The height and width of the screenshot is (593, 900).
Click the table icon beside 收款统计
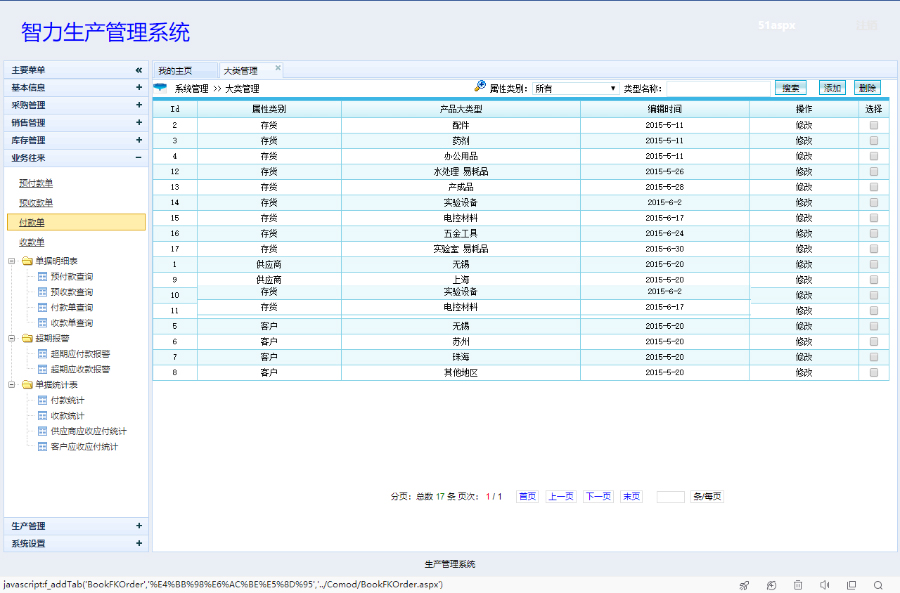[x=42, y=416]
